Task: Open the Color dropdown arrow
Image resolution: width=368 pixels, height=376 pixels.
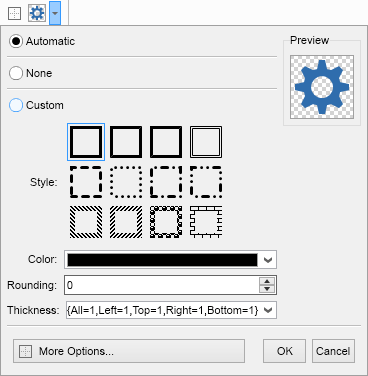Action: 268,260
